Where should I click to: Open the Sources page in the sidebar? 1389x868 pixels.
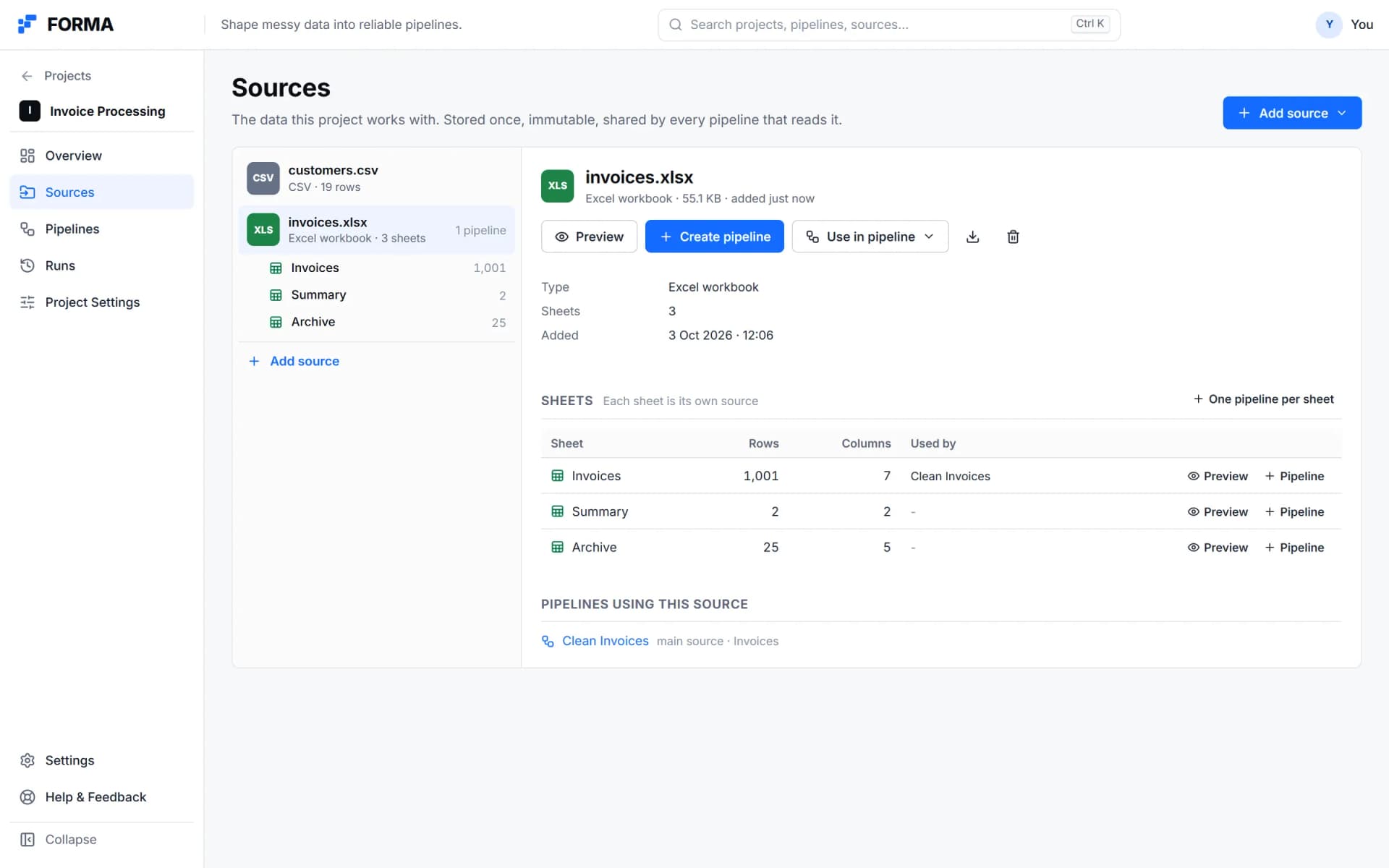[101, 192]
